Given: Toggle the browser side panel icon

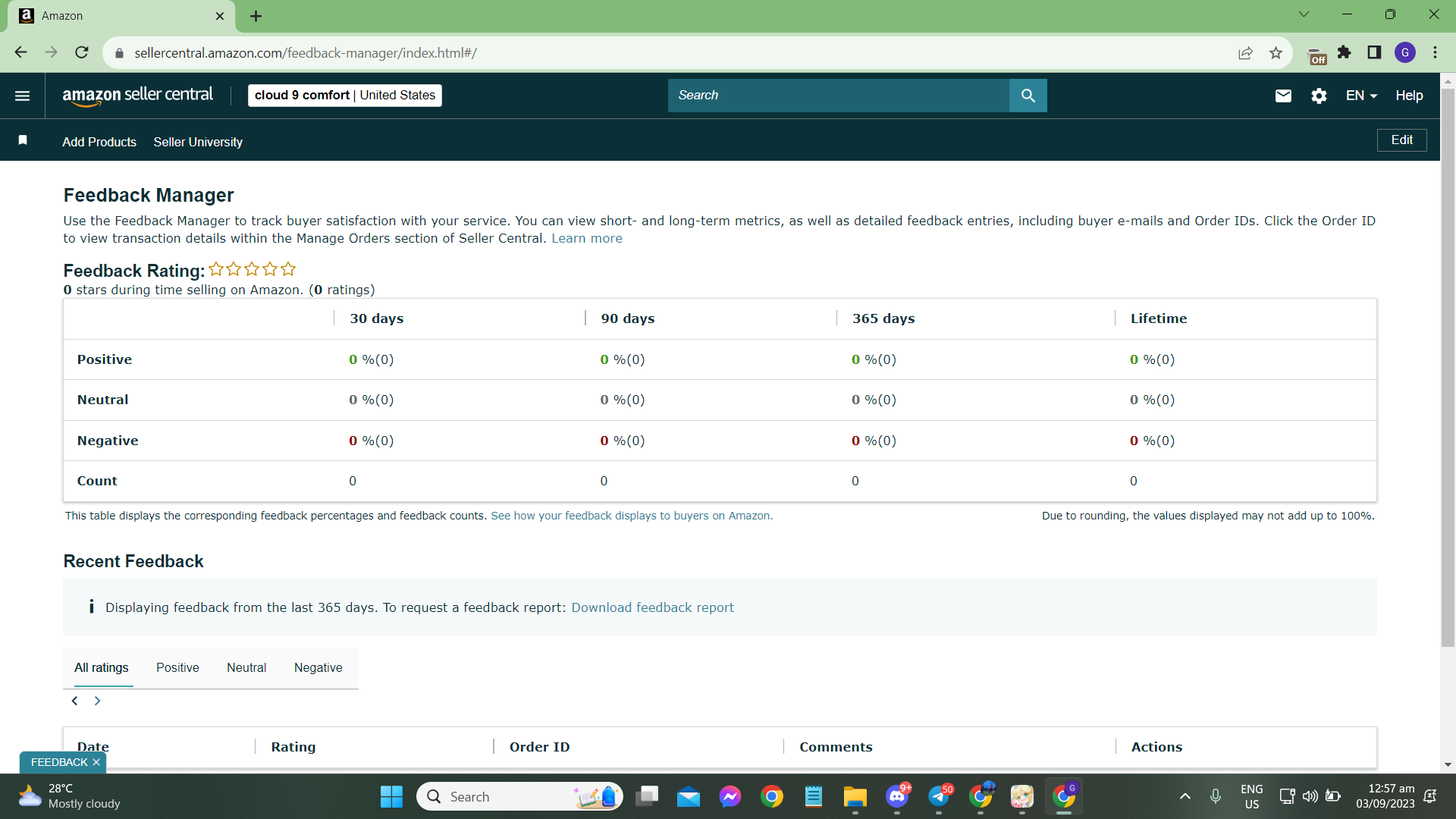Looking at the screenshot, I should tap(1374, 52).
